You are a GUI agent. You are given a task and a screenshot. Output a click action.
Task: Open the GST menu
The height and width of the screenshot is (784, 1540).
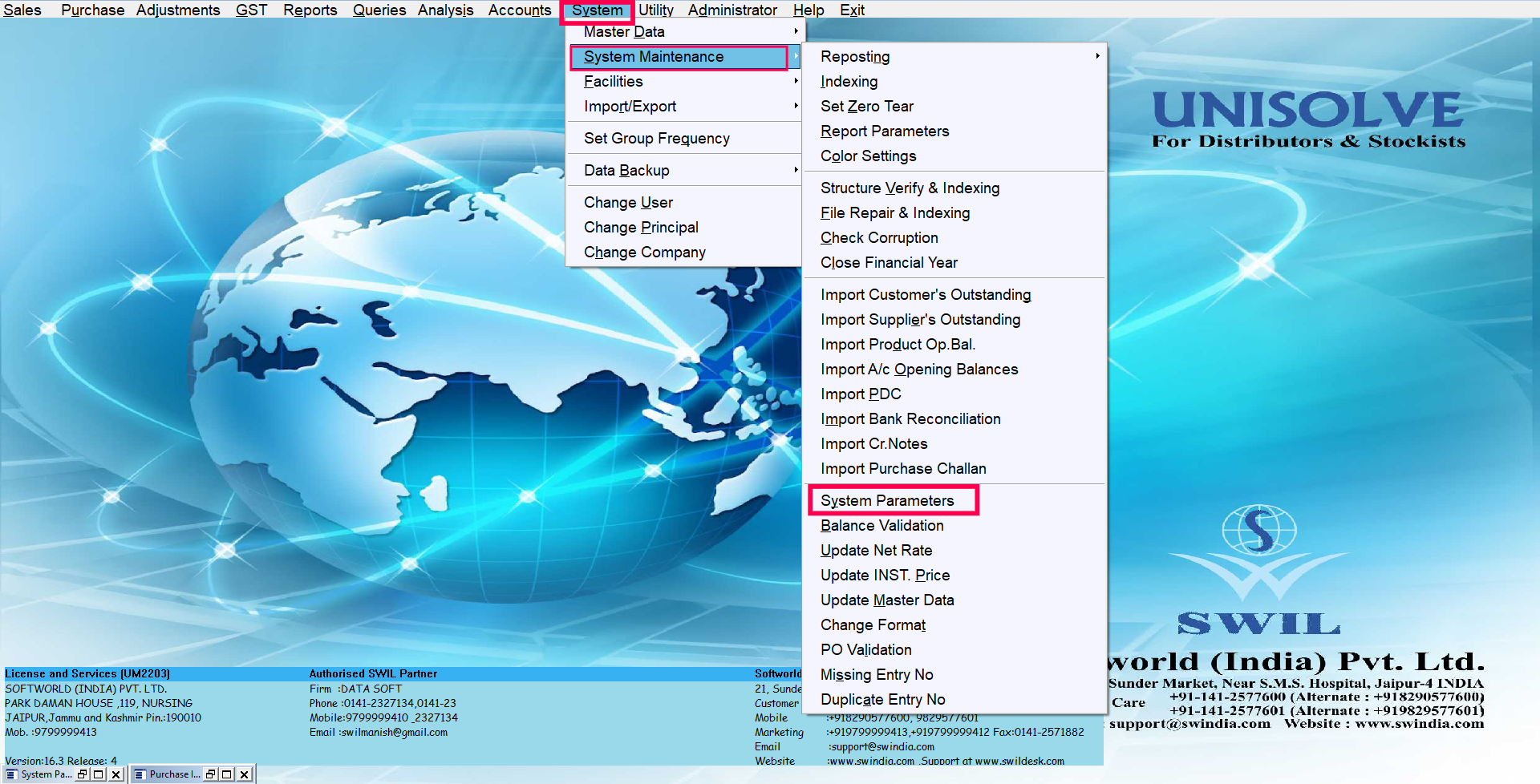tap(251, 10)
